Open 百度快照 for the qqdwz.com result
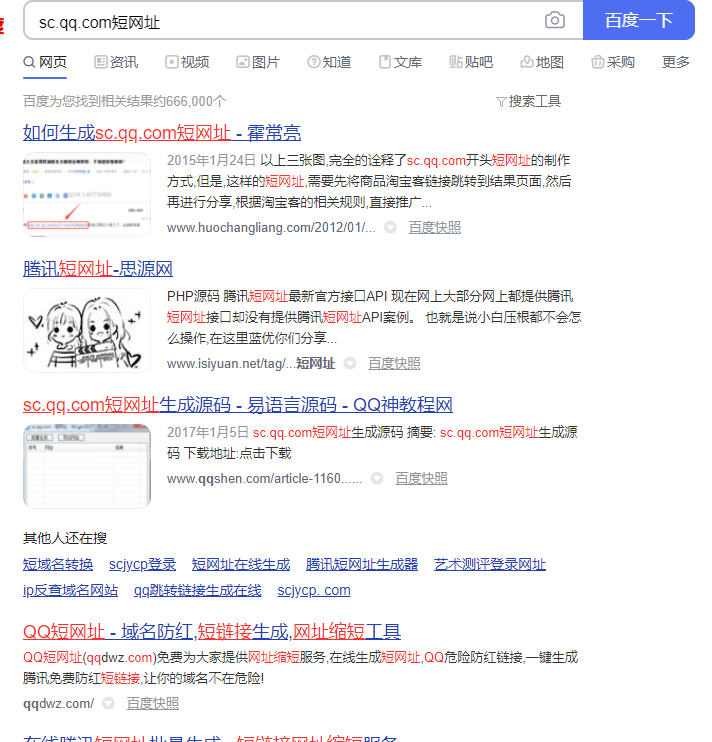The height and width of the screenshot is (742, 712). tap(152, 704)
